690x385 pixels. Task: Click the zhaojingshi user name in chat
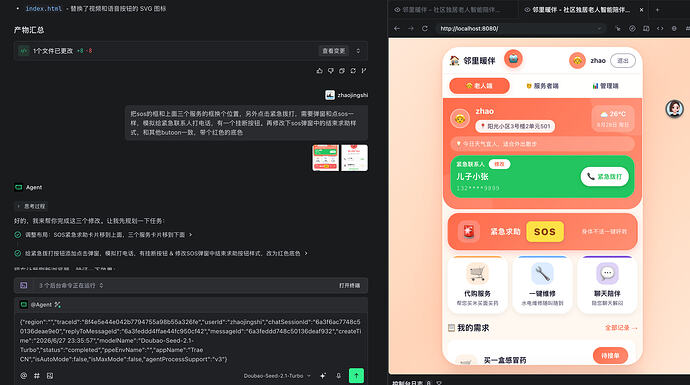(x=352, y=95)
